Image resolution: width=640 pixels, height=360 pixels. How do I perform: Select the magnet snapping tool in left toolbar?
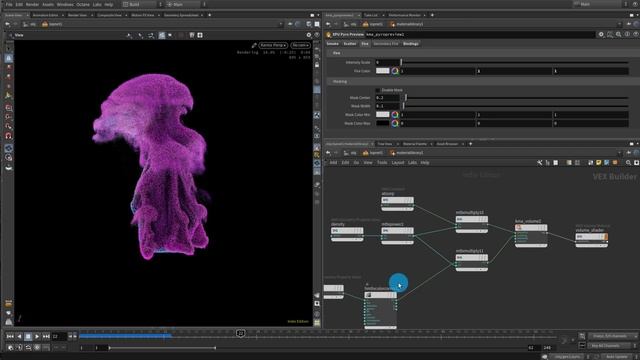tap(9, 136)
